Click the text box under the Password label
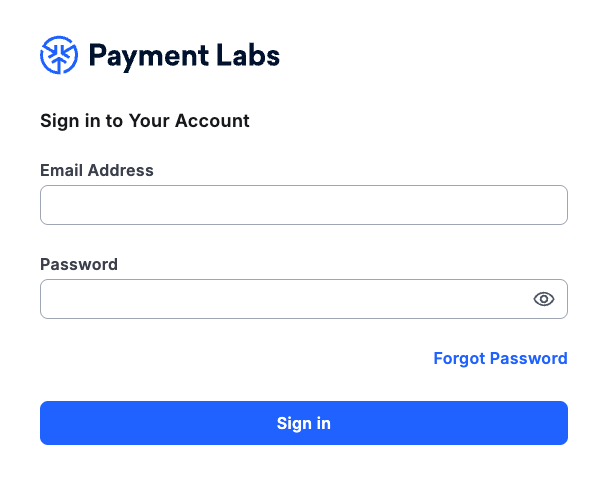 click(304, 299)
